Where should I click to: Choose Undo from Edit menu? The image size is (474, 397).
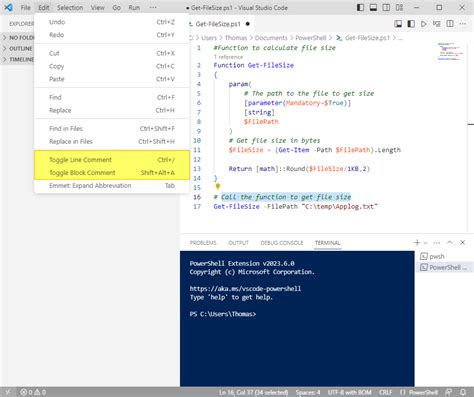[112, 22]
